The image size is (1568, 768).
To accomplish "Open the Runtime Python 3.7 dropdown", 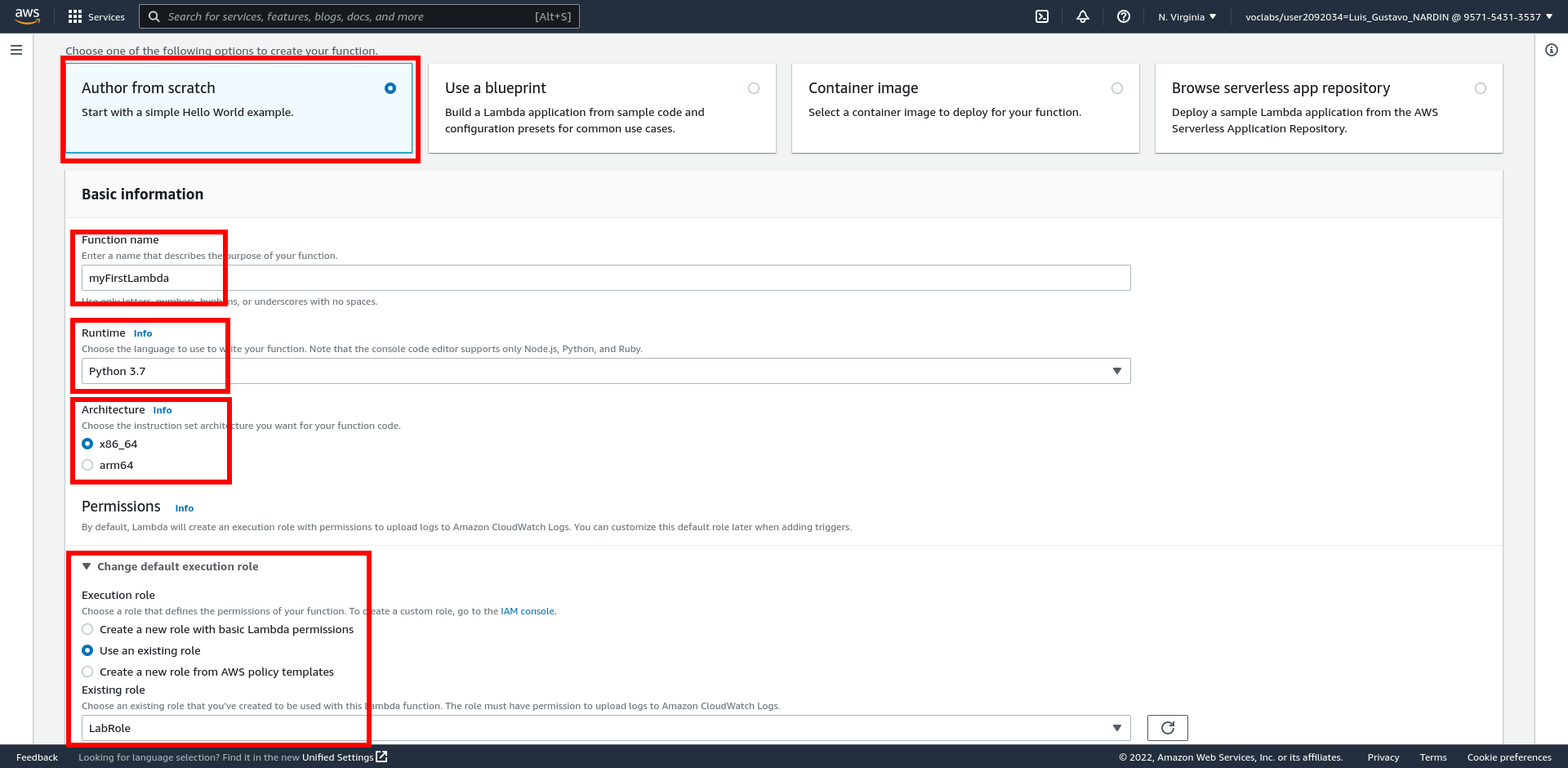I will coord(605,371).
